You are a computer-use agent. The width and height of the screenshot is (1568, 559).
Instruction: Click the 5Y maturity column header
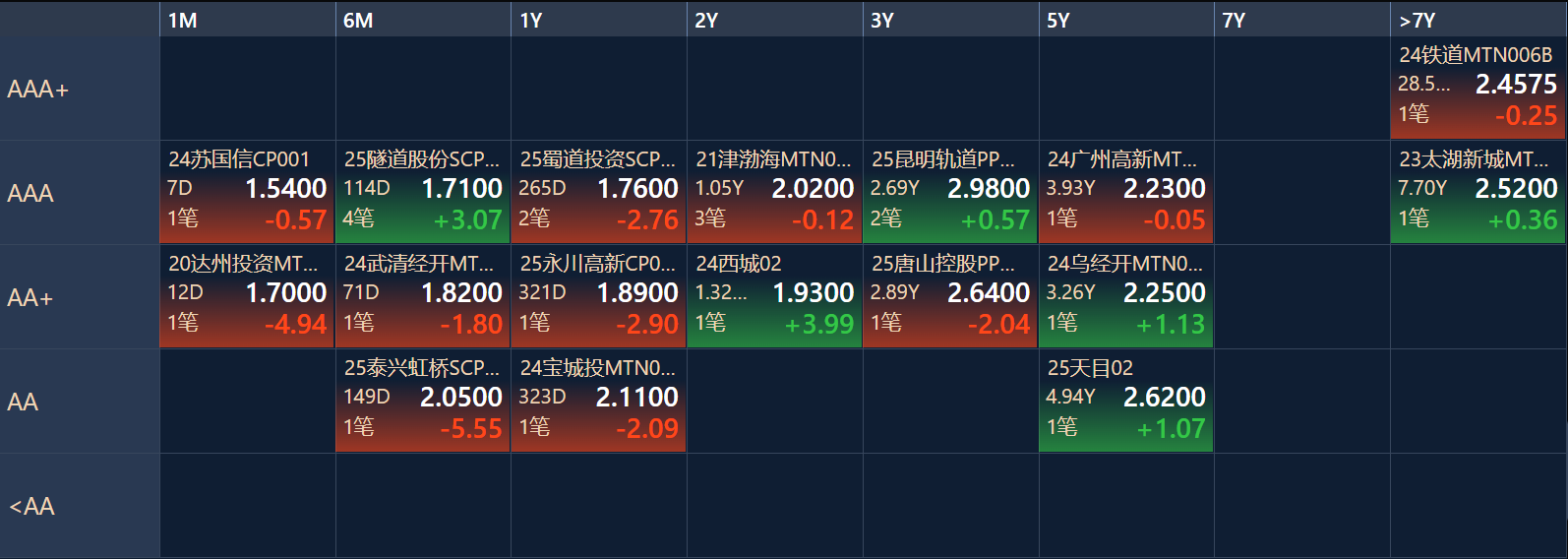tap(1125, 20)
